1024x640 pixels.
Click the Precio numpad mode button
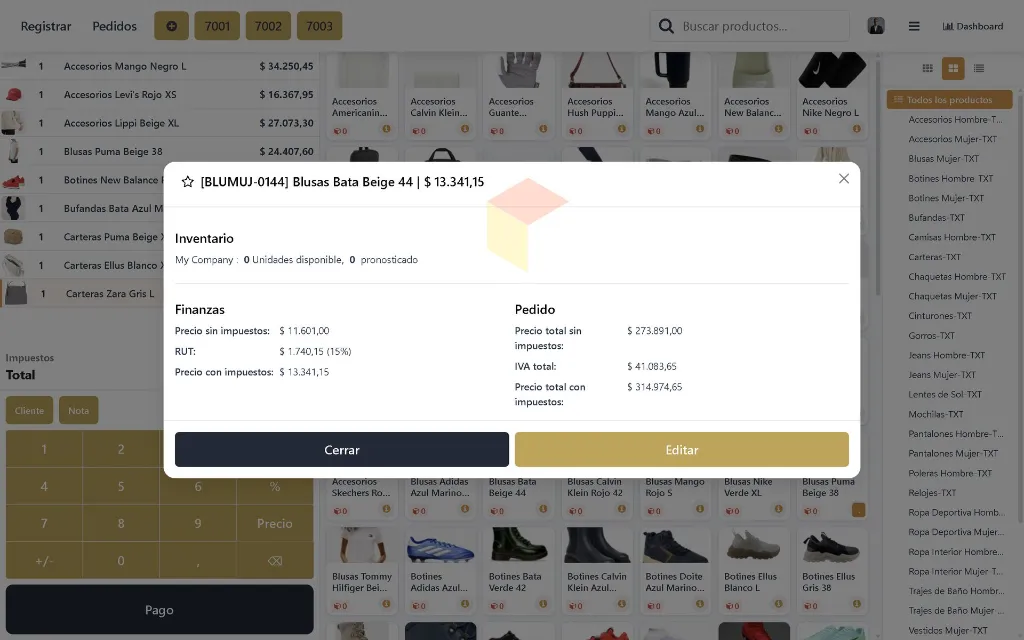275,523
